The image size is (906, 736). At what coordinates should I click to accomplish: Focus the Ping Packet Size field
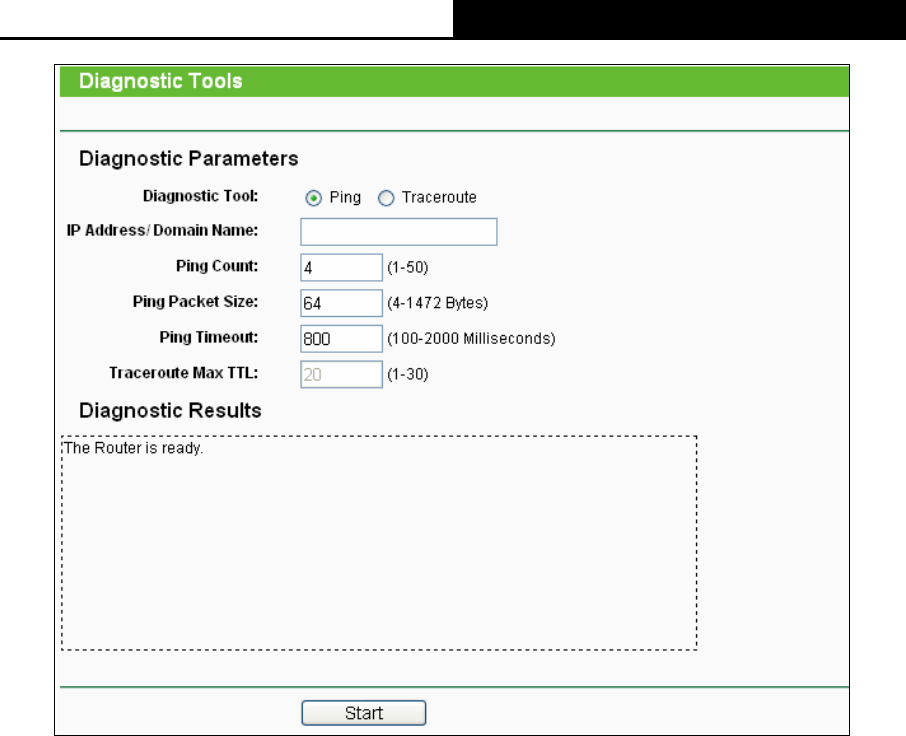pyautogui.click(x=341, y=303)
